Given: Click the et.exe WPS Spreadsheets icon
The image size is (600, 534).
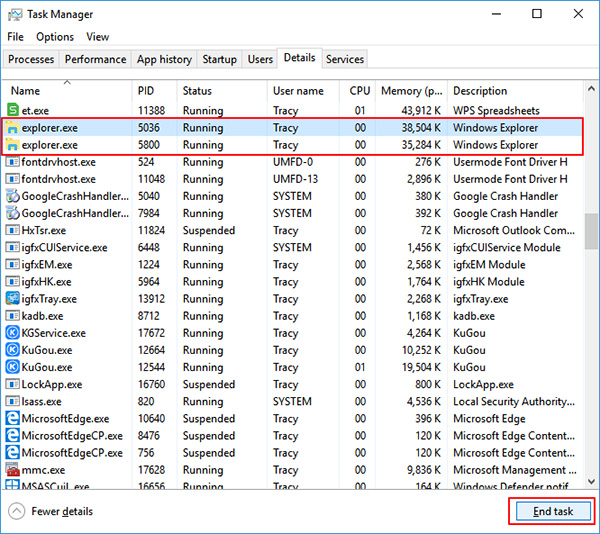Looking at the screenshot, I should 13,111.
